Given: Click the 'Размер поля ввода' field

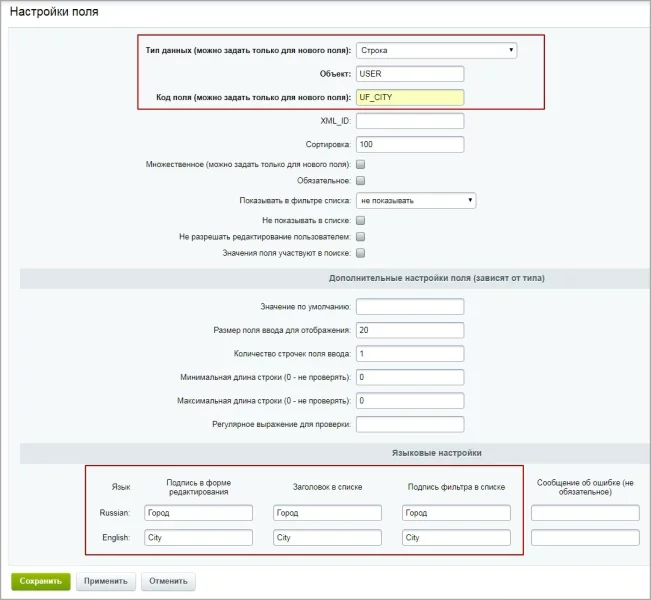Looking at the screenshot, I should (x=410, y=330).
